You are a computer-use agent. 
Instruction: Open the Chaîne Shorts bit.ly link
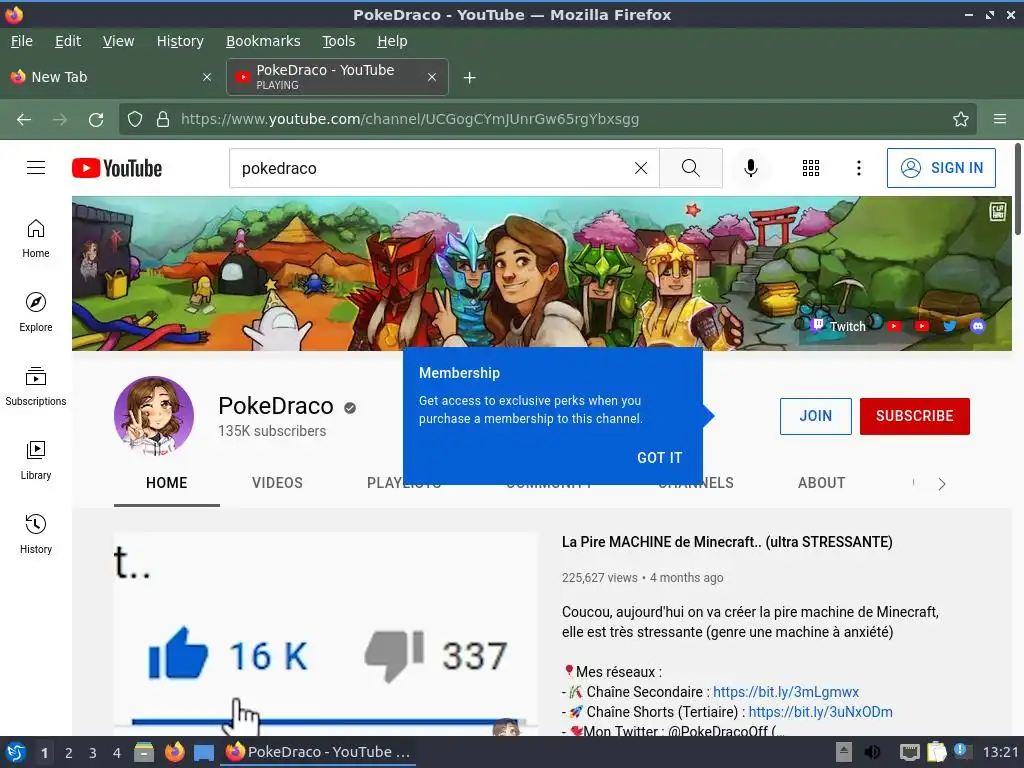point(820,712)
